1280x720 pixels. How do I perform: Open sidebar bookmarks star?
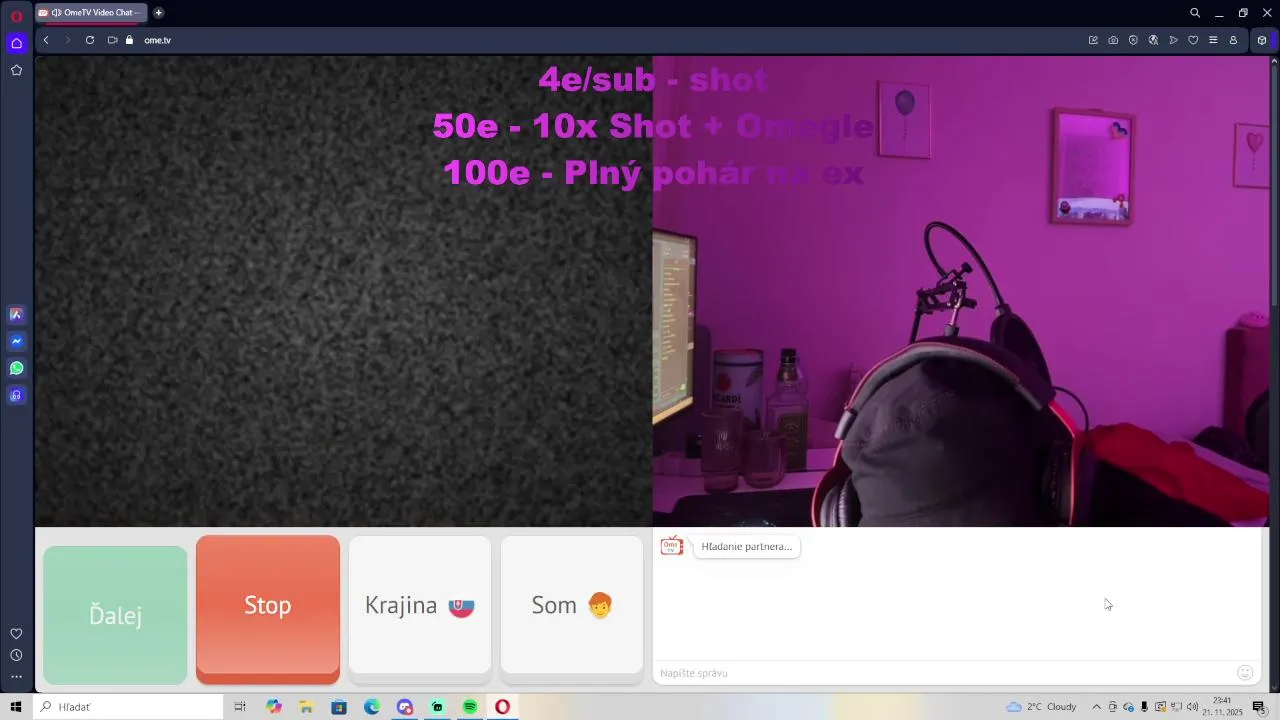coord(16,70)
